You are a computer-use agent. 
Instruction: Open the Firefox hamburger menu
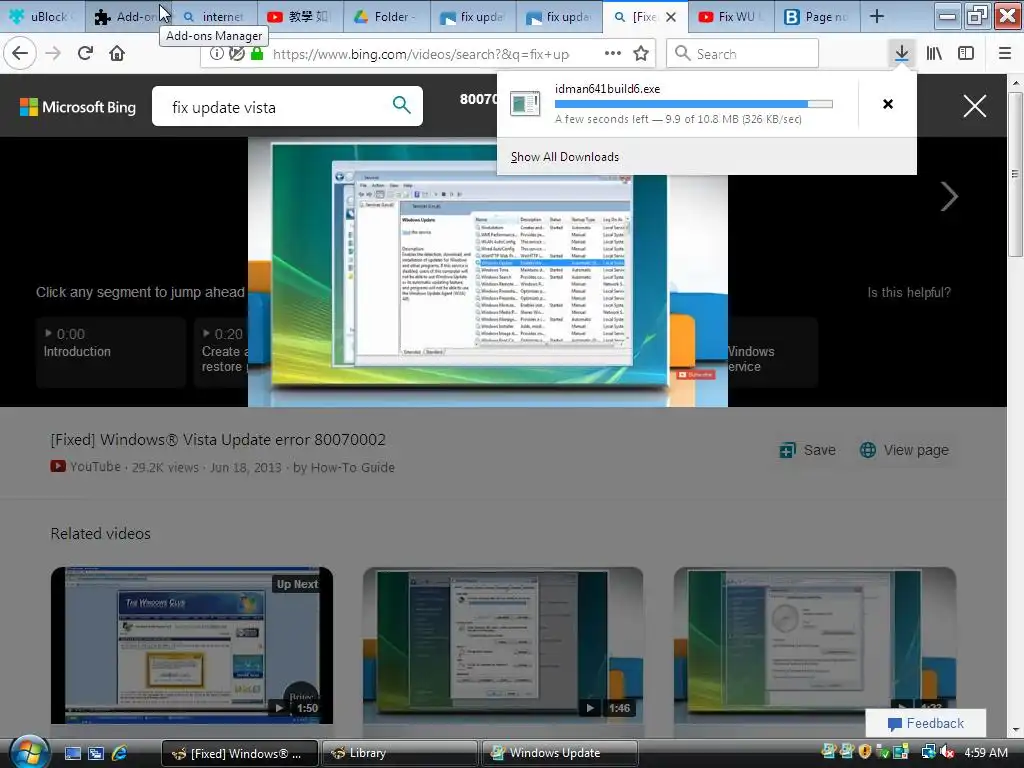(x=1004, y=54)
